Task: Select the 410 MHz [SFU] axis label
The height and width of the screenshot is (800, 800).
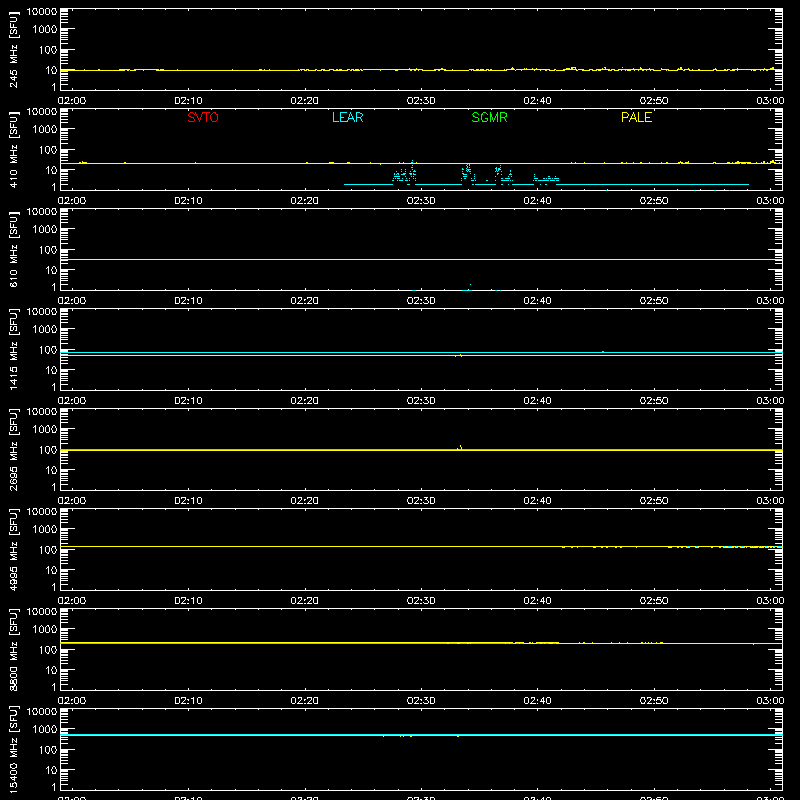Action: pyautogui.click(x=13, y=149)
